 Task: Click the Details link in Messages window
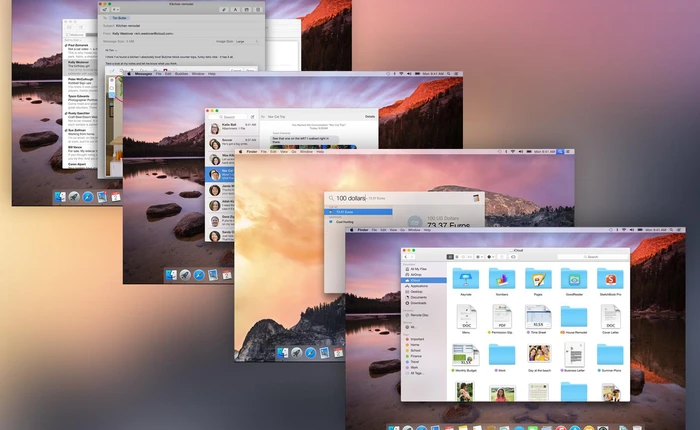coord(370,117)
